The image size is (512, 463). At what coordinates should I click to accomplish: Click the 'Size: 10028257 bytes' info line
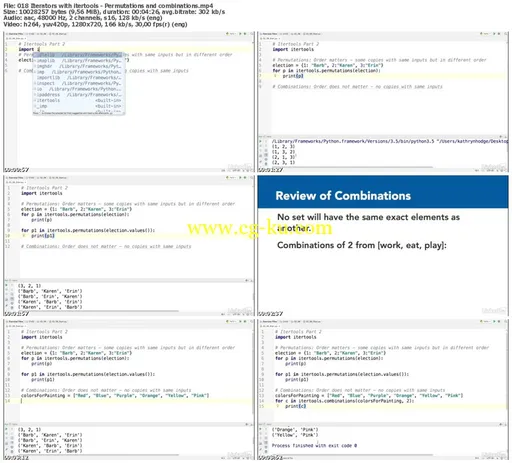[x=114, y=12]
